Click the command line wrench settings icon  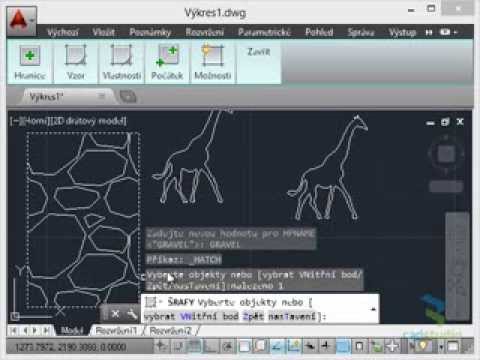(x=132, y=314)
